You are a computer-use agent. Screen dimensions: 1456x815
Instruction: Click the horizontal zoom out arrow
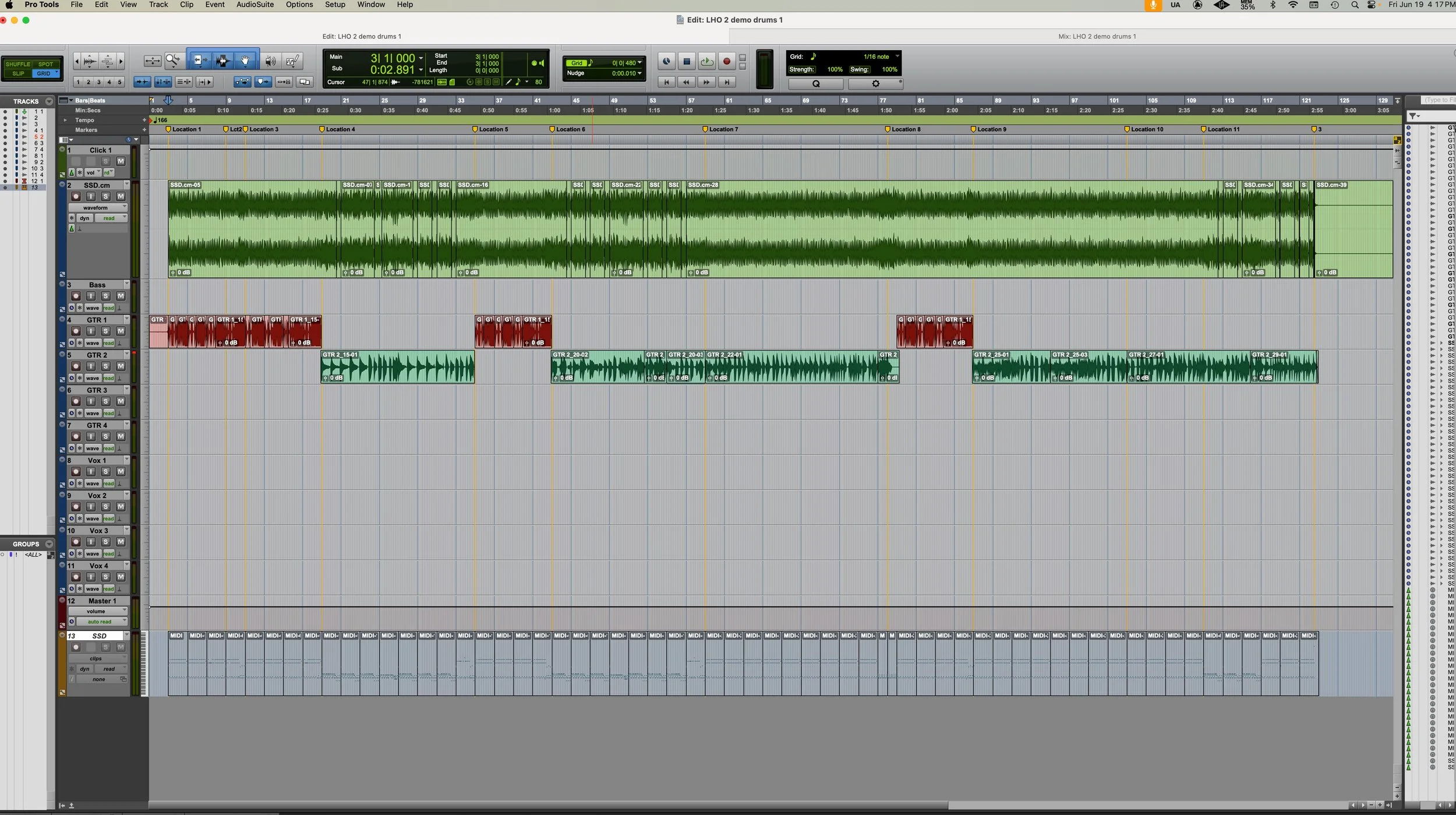pyautogui.click(x=77, y=61)
